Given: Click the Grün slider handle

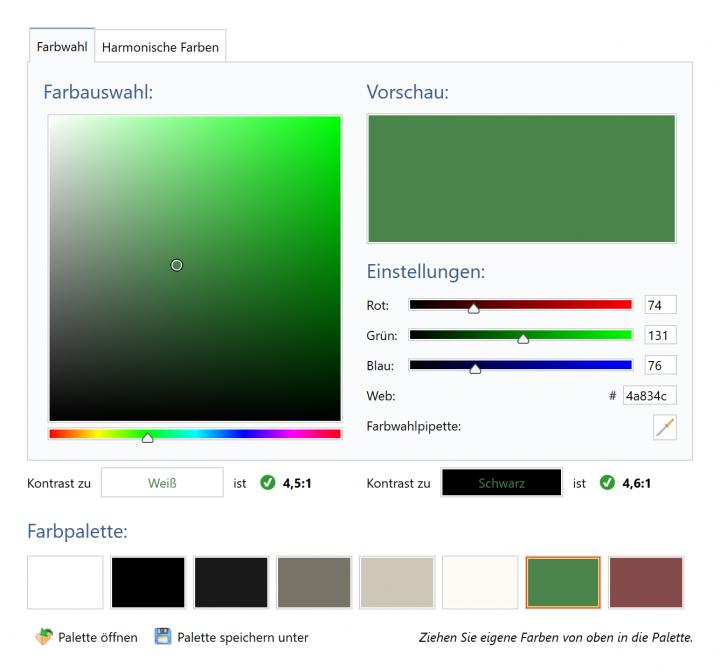Looking at the screenshot, I should click(x=523, y=338).
